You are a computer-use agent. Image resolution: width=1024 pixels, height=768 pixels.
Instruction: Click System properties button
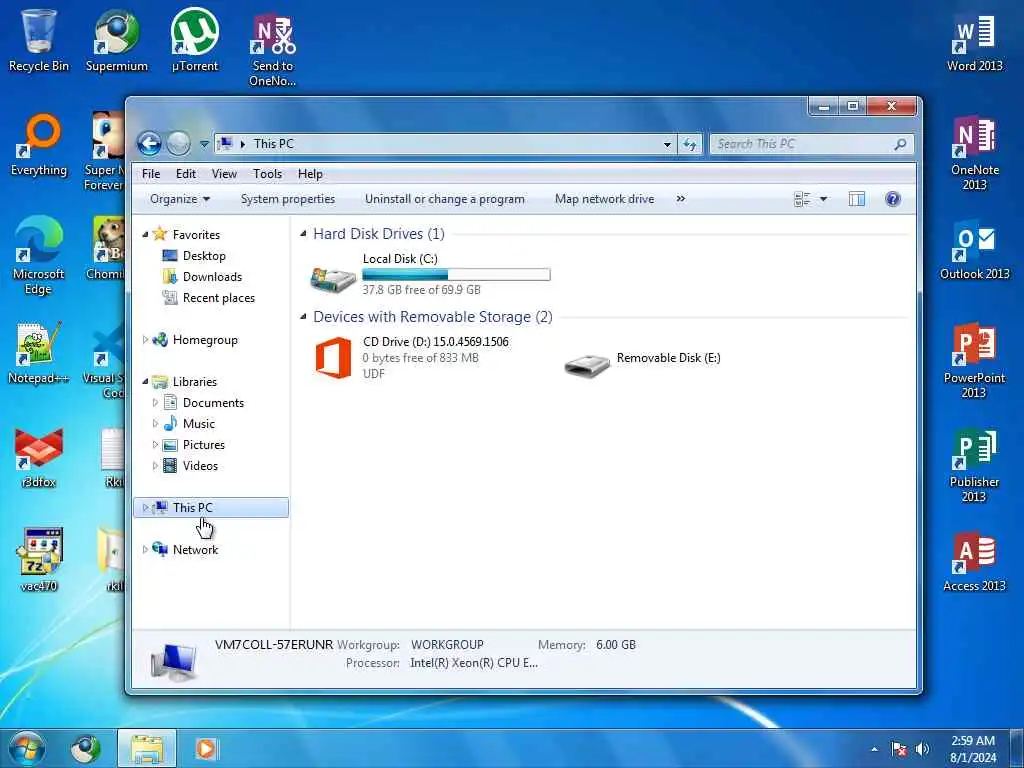pos(287,199)
